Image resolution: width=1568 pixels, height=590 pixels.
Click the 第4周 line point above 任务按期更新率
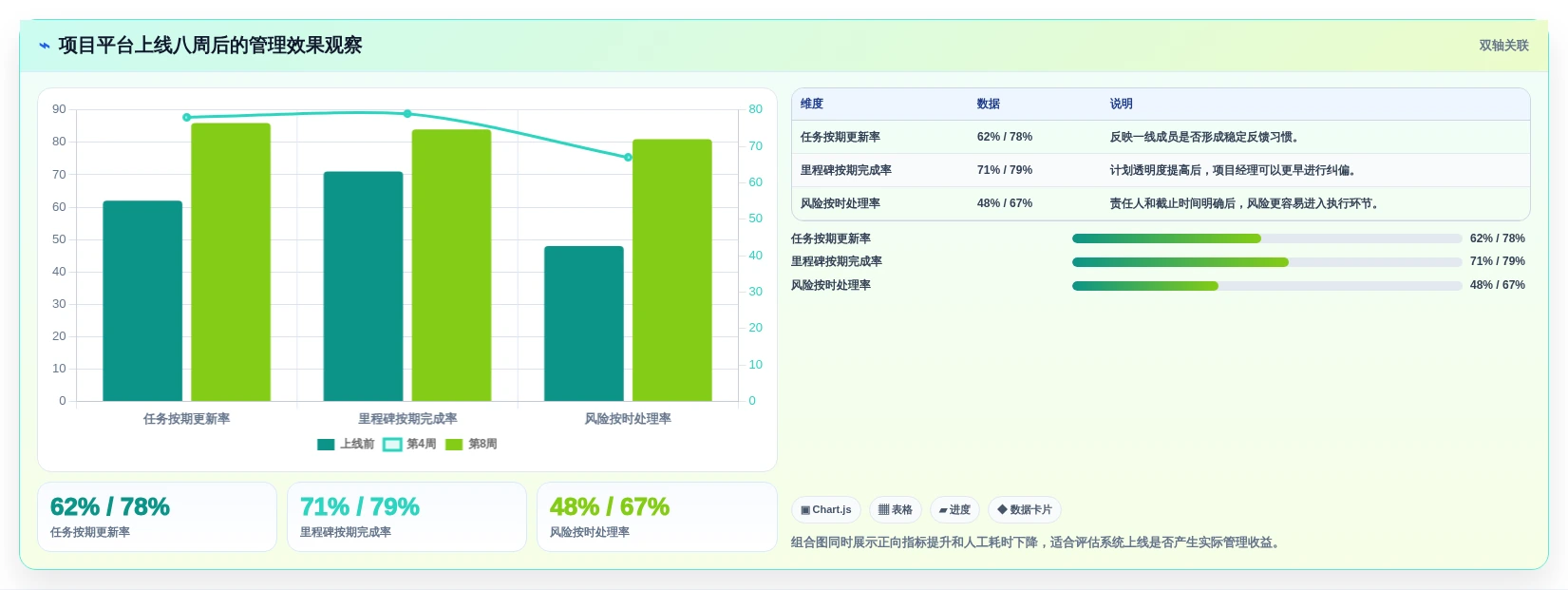(186, 118)
